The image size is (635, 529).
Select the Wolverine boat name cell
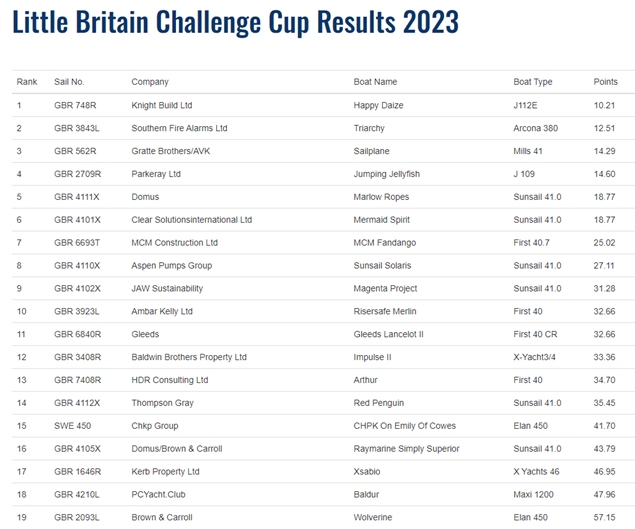(373, 517)
